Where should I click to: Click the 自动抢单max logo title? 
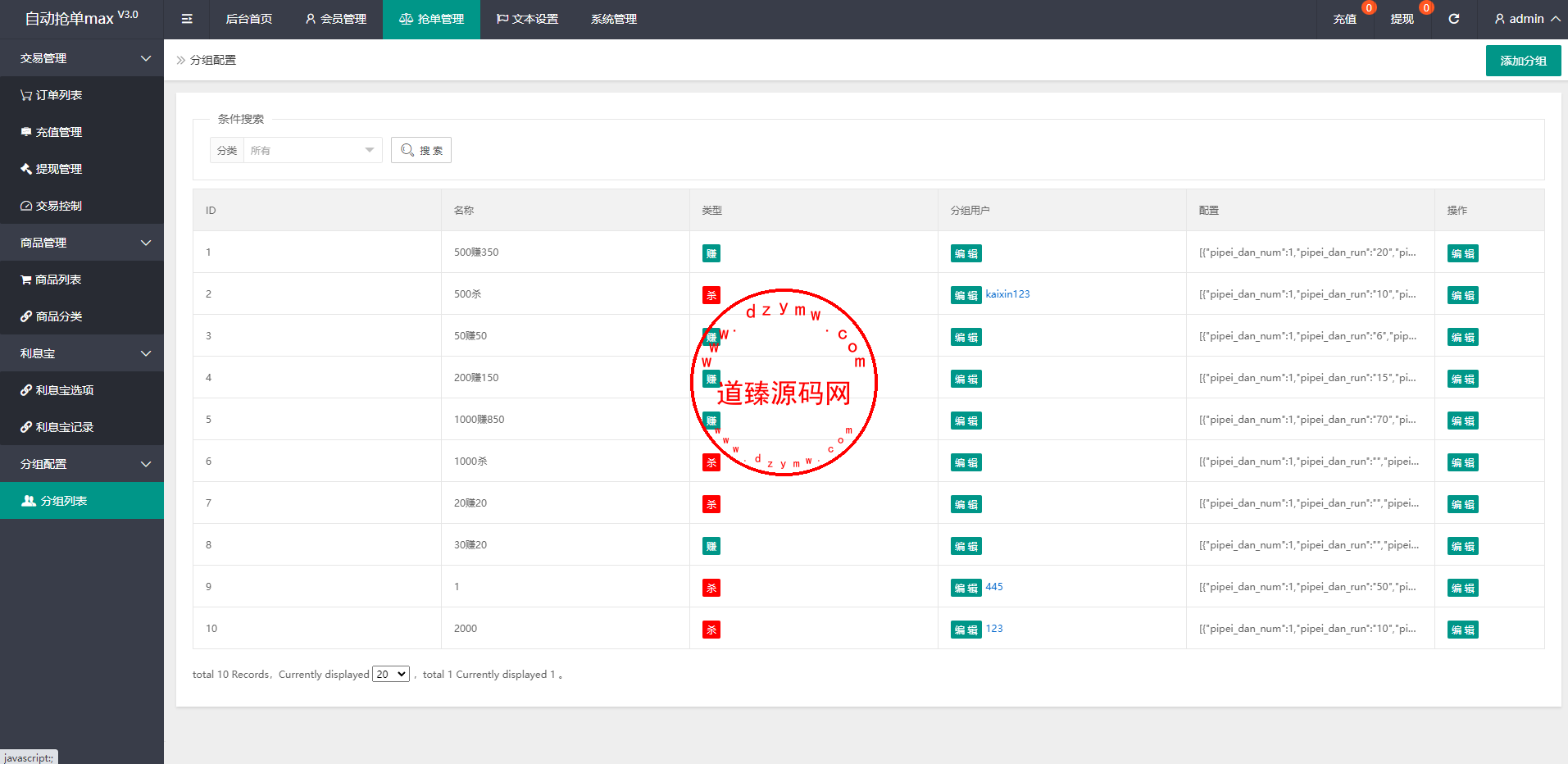coord(81,17)
